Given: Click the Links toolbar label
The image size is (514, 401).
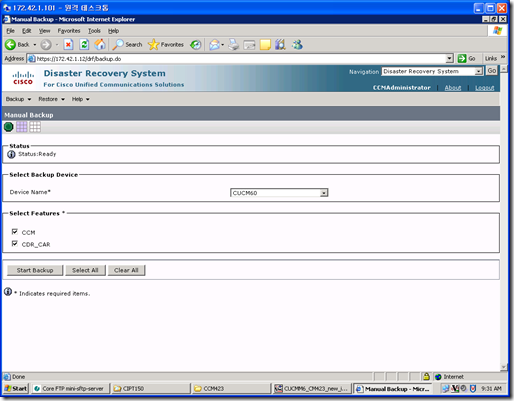Looking at the screenshot, I should point(491,59).
